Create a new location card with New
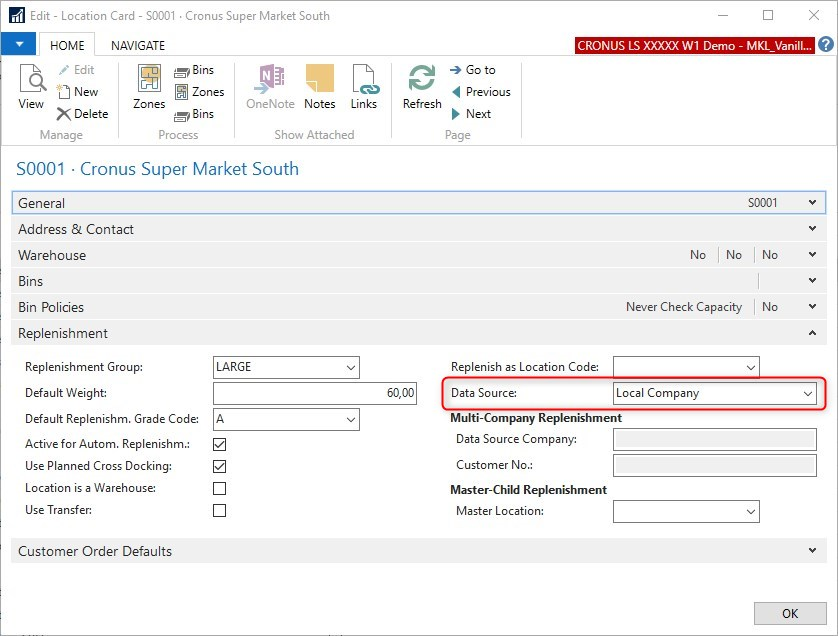Image resolution: width=838 pixels, height=636 pixels. click(78, 92)
